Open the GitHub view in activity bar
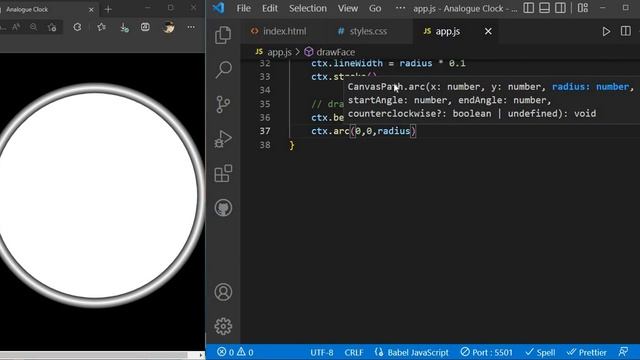Image resolution: width=640 pixels, height=360 pixels. [223, 208]
